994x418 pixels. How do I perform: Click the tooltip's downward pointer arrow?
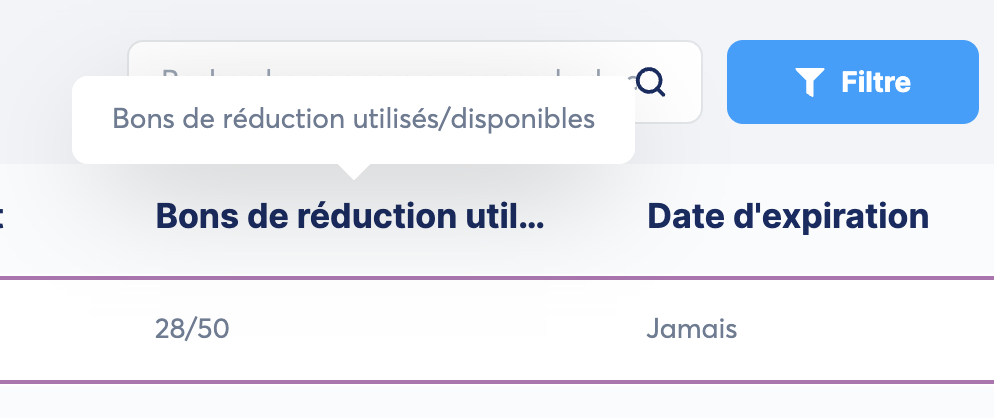[352, 171]
